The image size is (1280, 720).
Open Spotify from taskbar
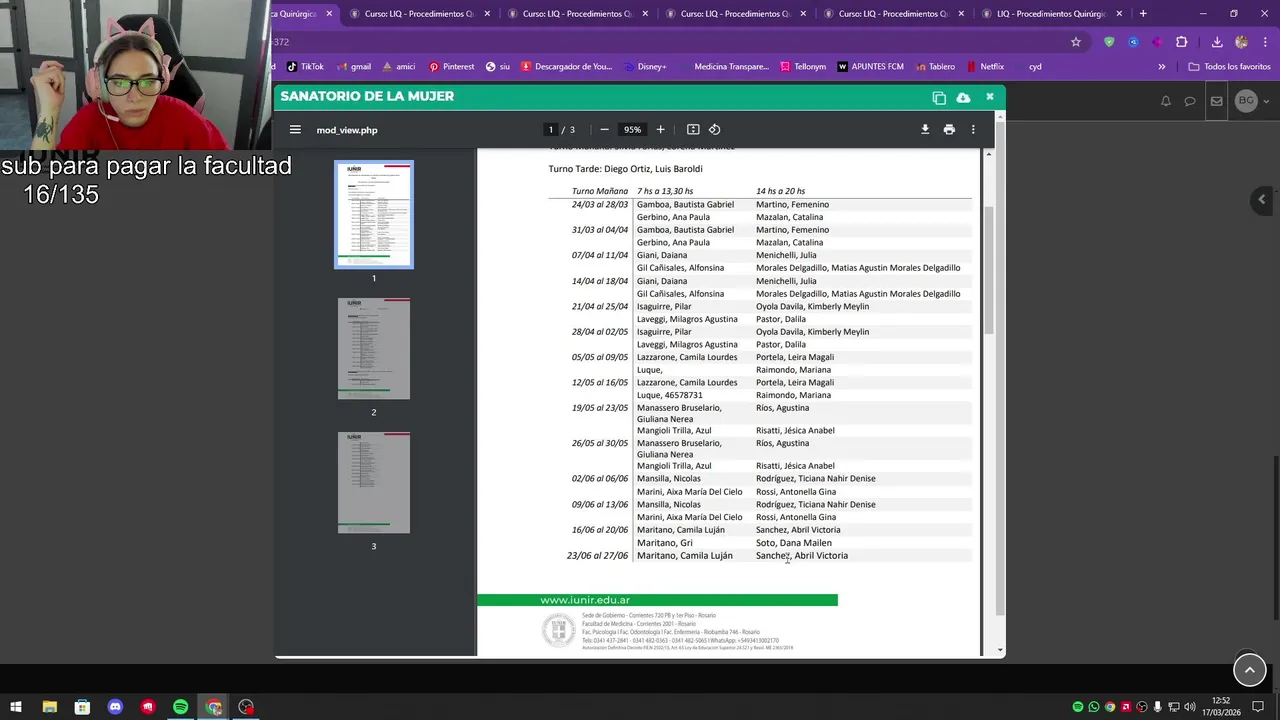point(180,707)
